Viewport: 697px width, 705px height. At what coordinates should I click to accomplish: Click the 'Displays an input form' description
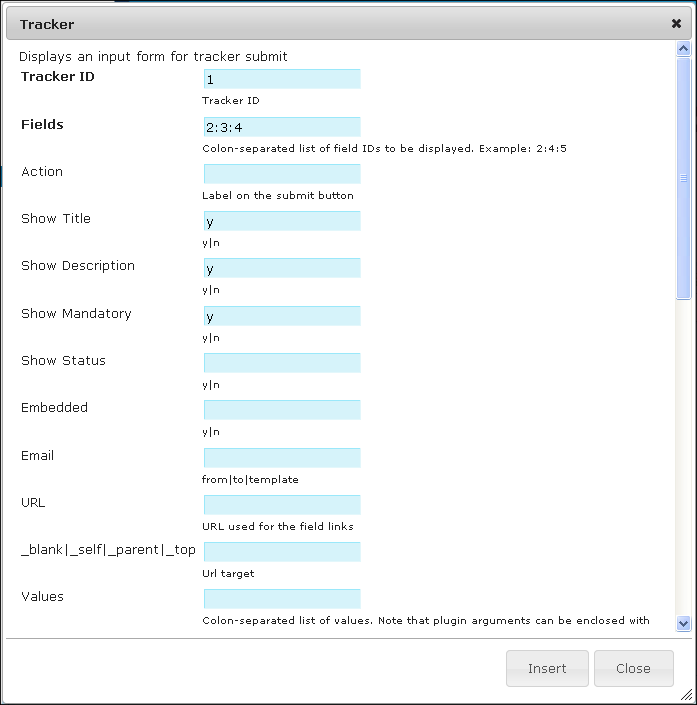(153, 57)
